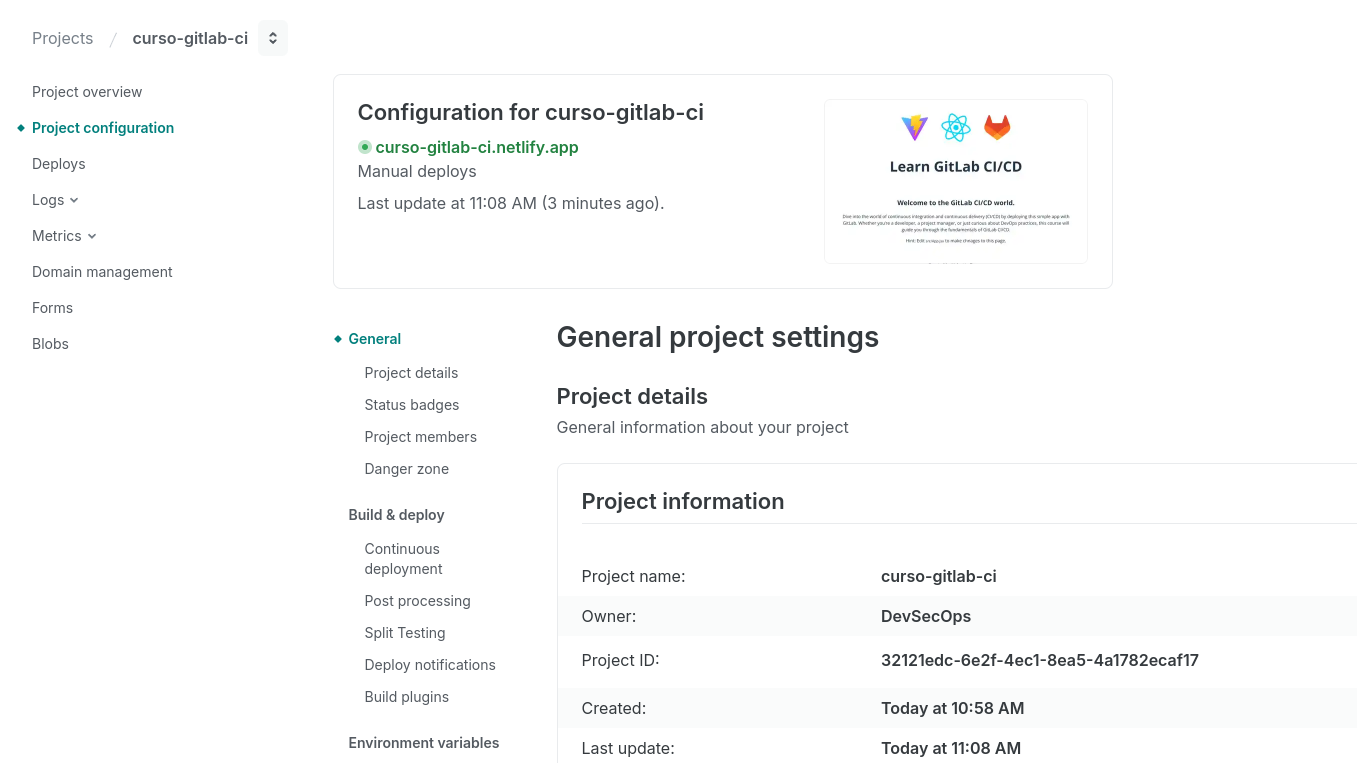Go to Projects in the breadcrumb
Screen dimensions: 1357x763
62,38
